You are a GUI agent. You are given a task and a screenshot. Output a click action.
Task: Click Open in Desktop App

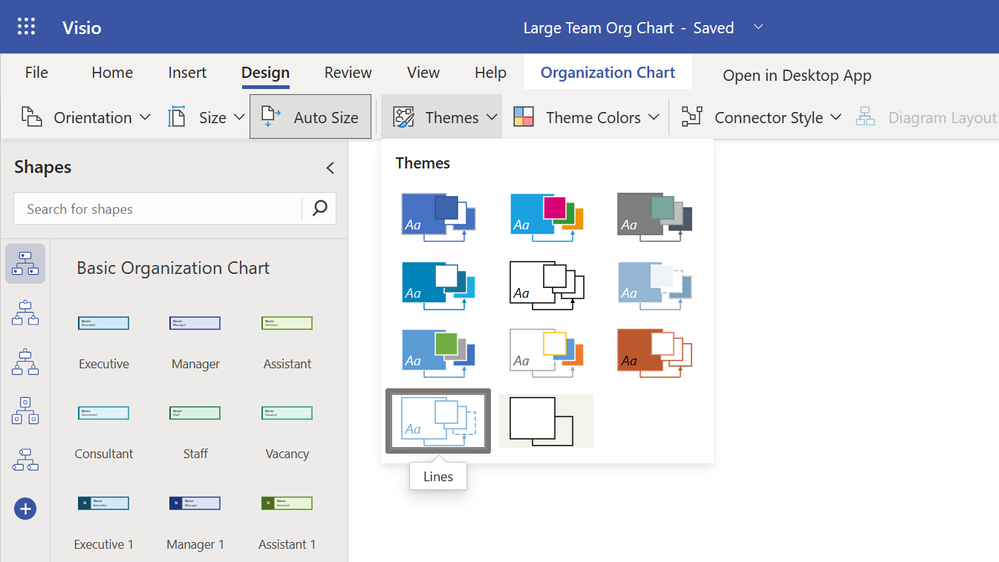coord(797,75)
